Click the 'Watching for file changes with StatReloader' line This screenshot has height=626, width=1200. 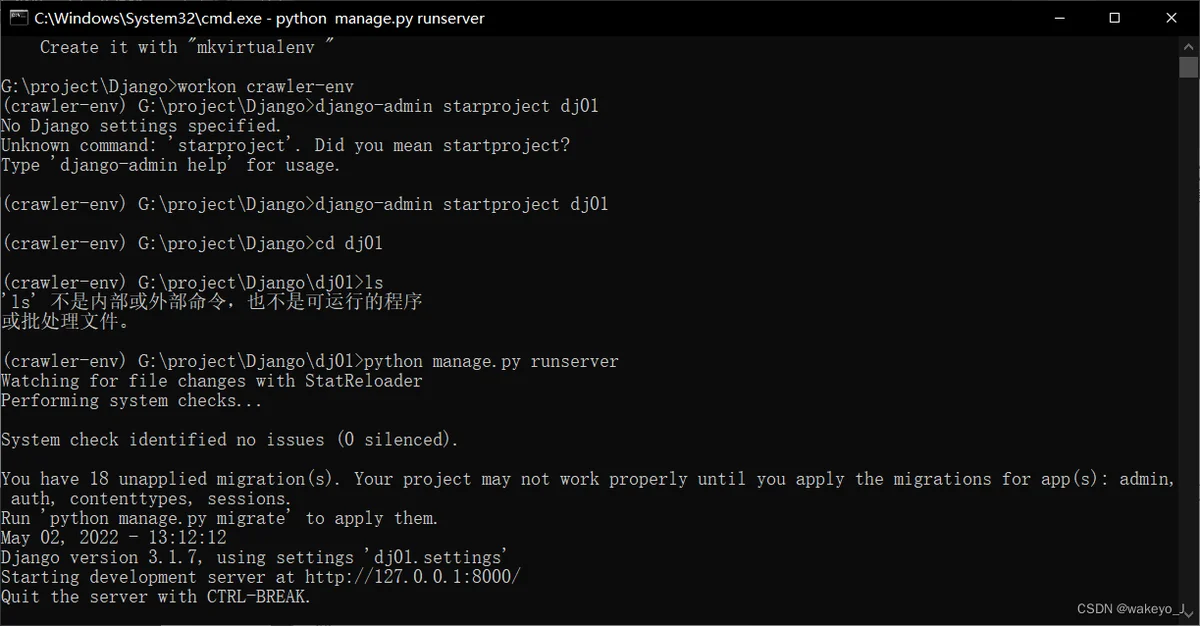click(211, 381)
